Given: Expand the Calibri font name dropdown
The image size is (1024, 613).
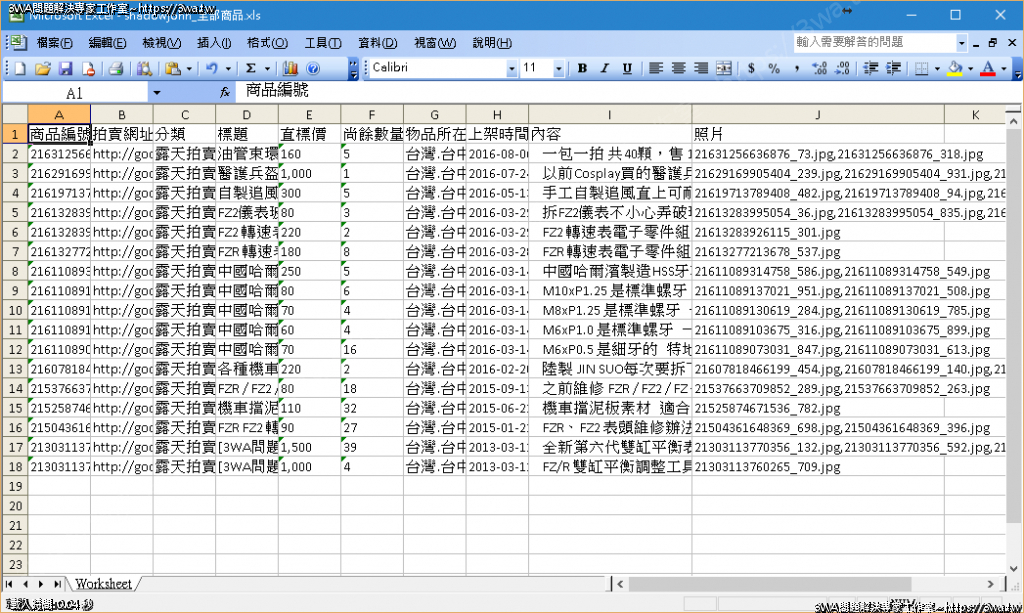Looking at the screenshot, I should pos(512,69).
